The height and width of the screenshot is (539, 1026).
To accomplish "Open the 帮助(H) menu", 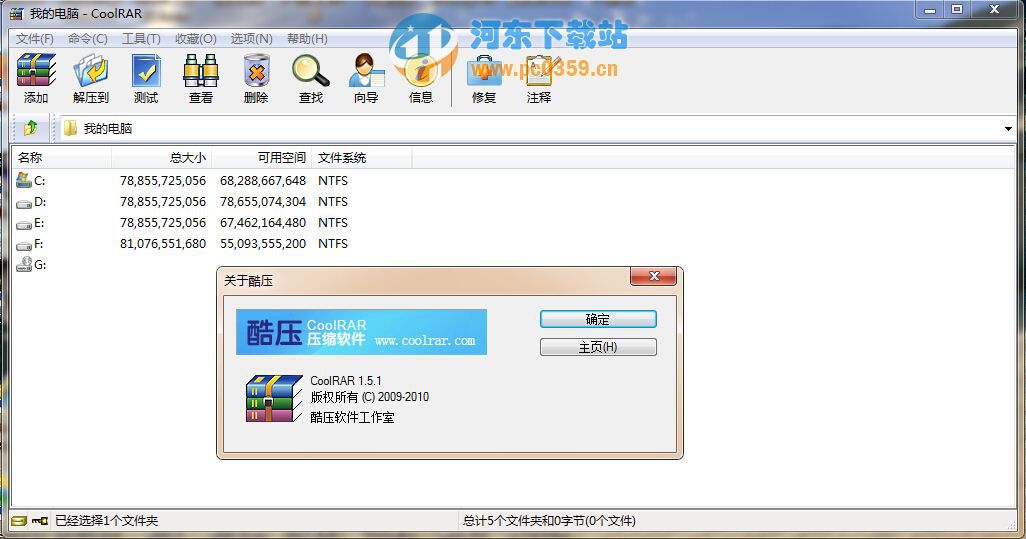I will tap(307, 39).
